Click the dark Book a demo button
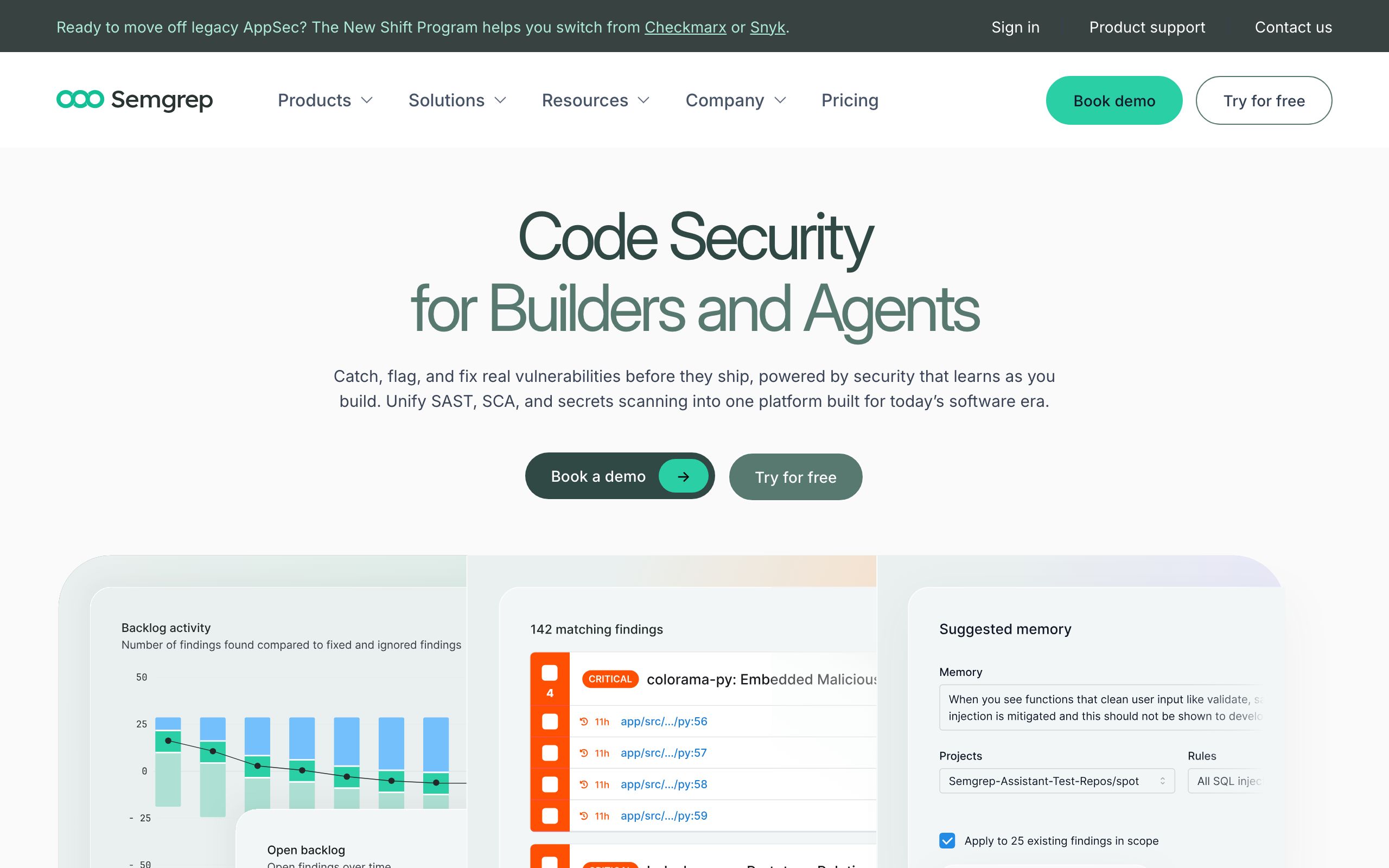Viewport: 1389px width, 868px height. click(x=620, y=476)
